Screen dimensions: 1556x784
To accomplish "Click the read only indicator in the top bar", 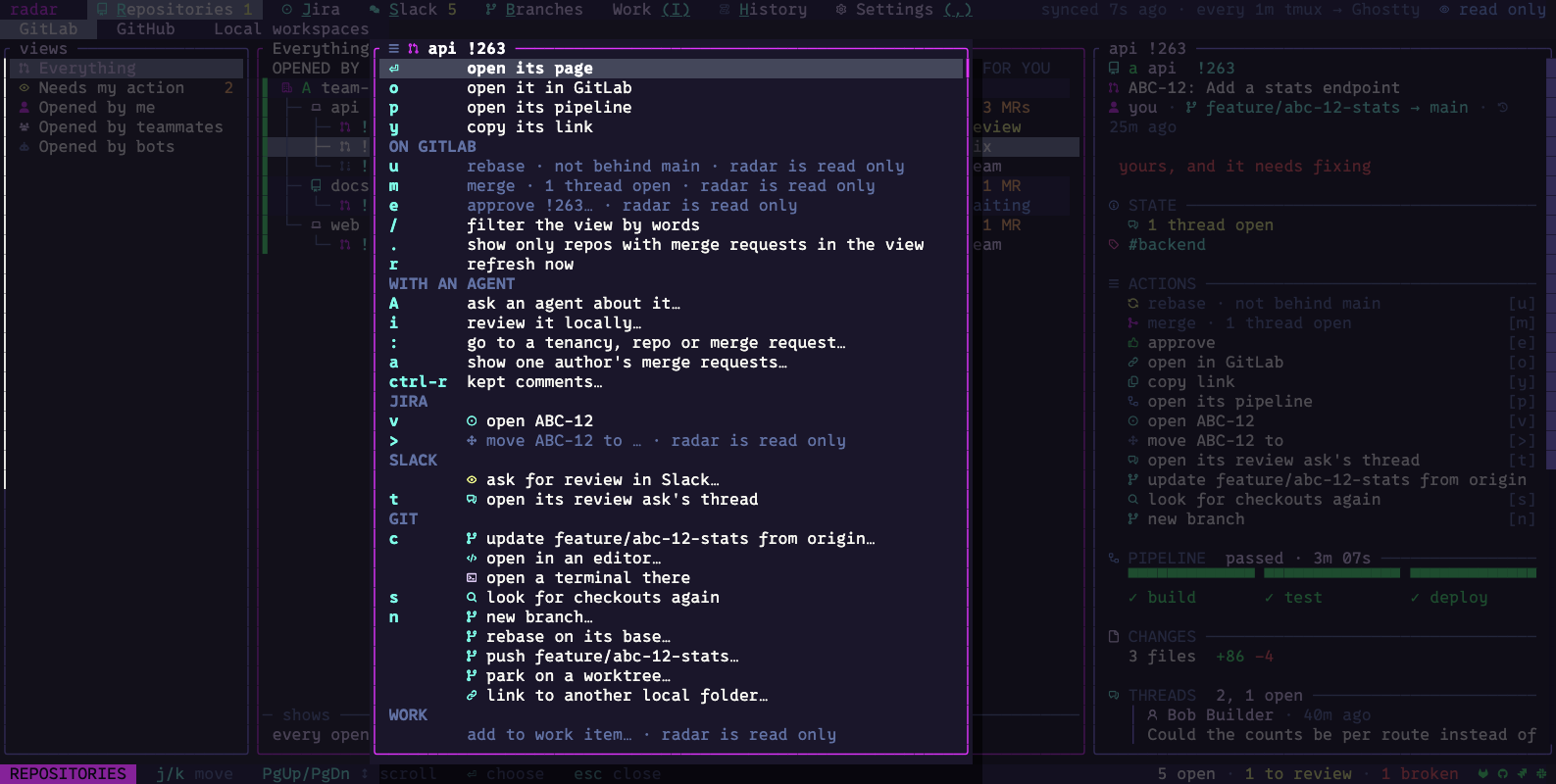I will point(1492,10).
